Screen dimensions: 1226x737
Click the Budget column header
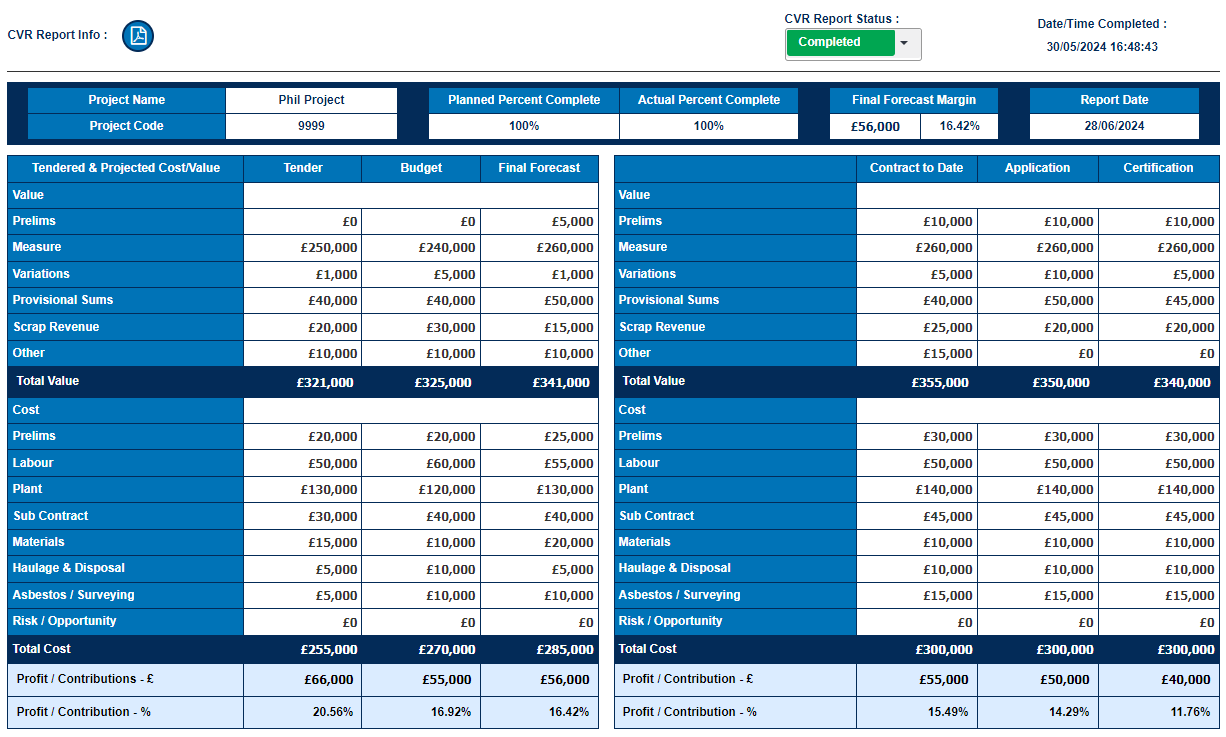pos(421,168)
